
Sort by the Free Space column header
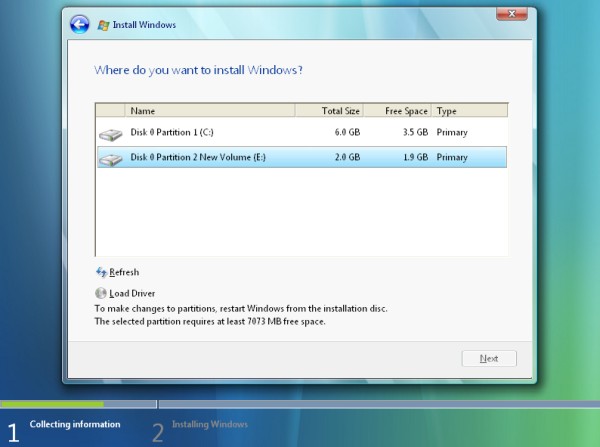coord(397,111)
